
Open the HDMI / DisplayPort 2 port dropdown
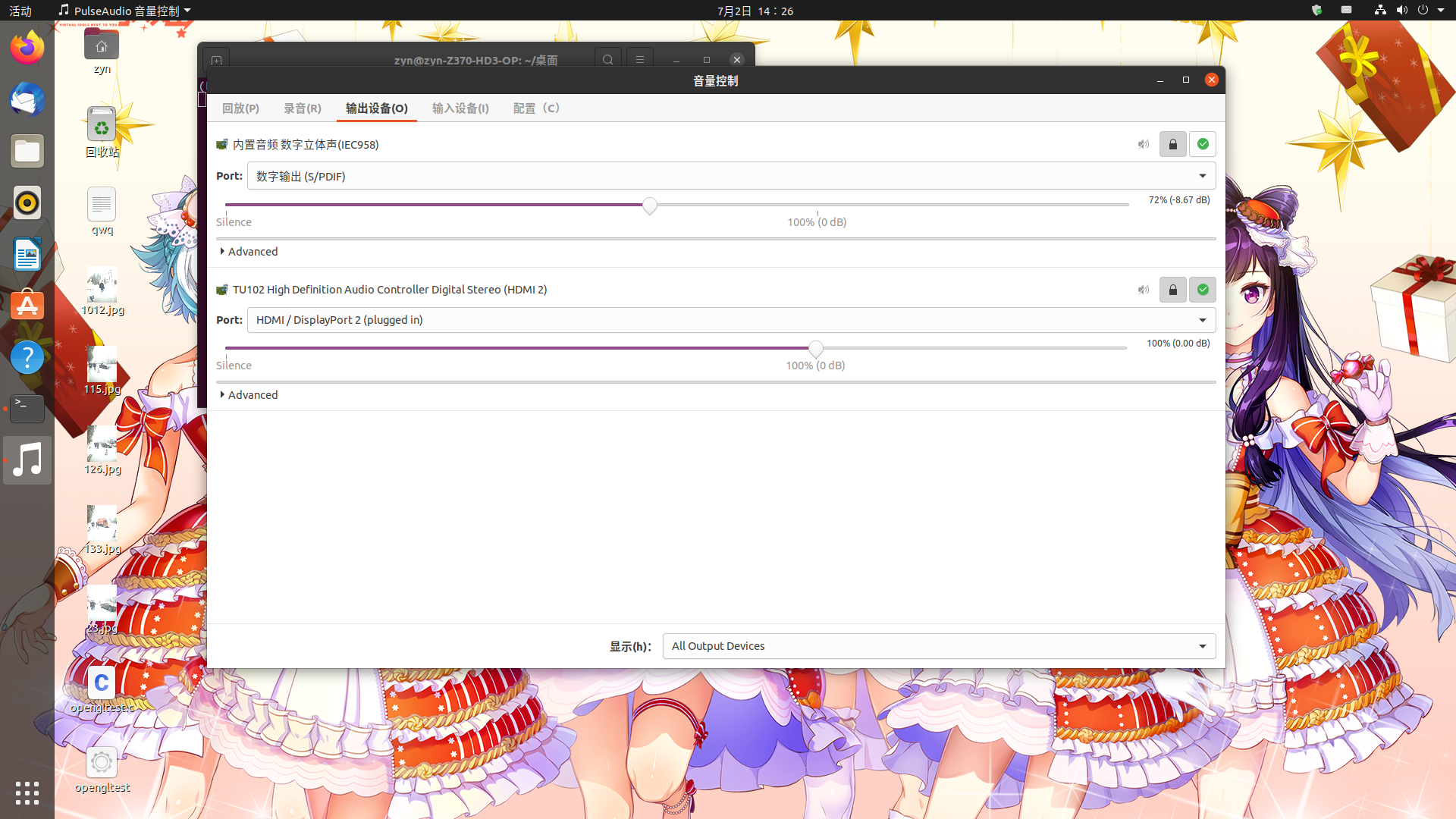point(731,320)
